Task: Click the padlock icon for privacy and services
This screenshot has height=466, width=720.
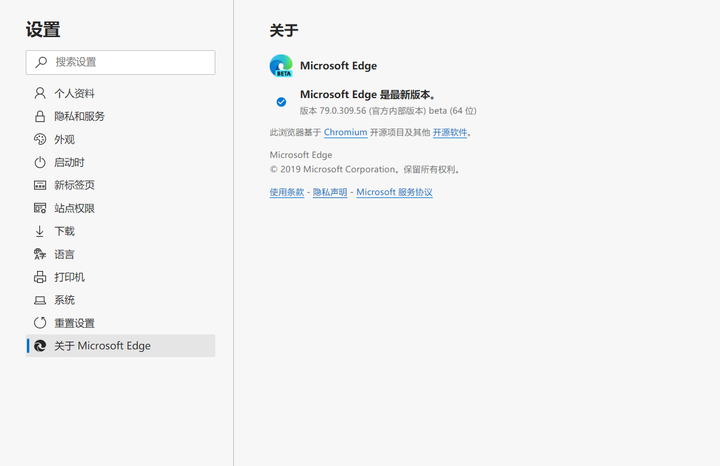Action: (x=40, y=116)
